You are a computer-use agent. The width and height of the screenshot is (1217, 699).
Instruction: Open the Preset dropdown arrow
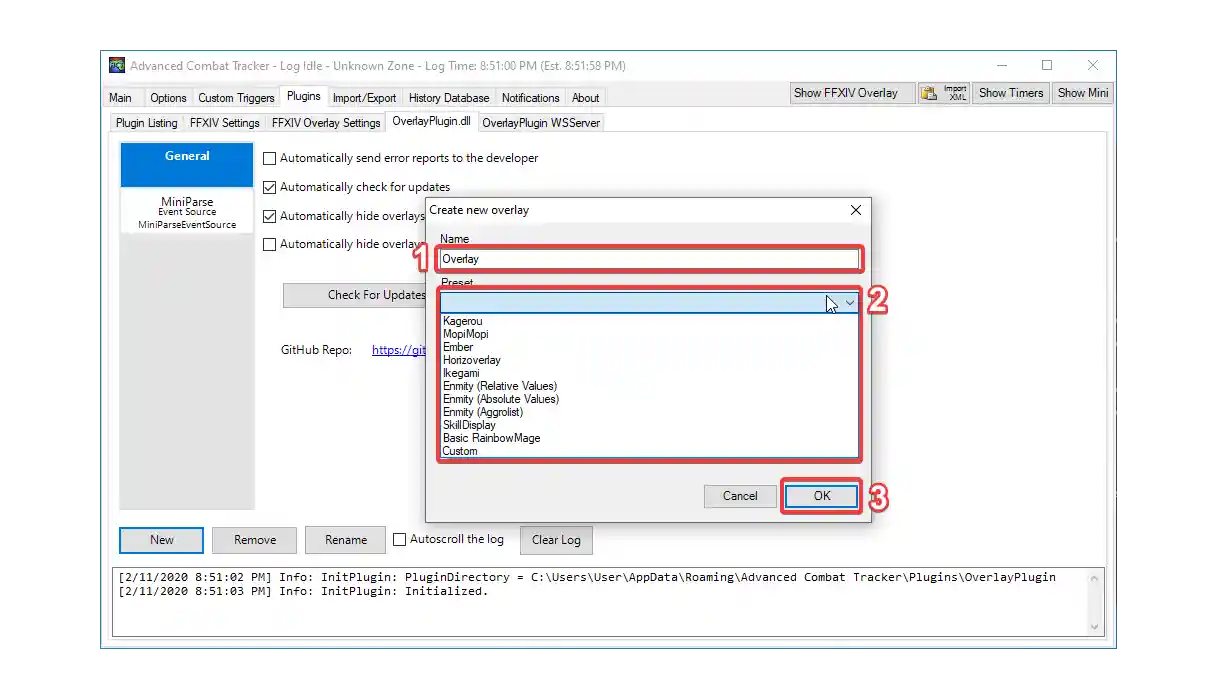[849, 302]
